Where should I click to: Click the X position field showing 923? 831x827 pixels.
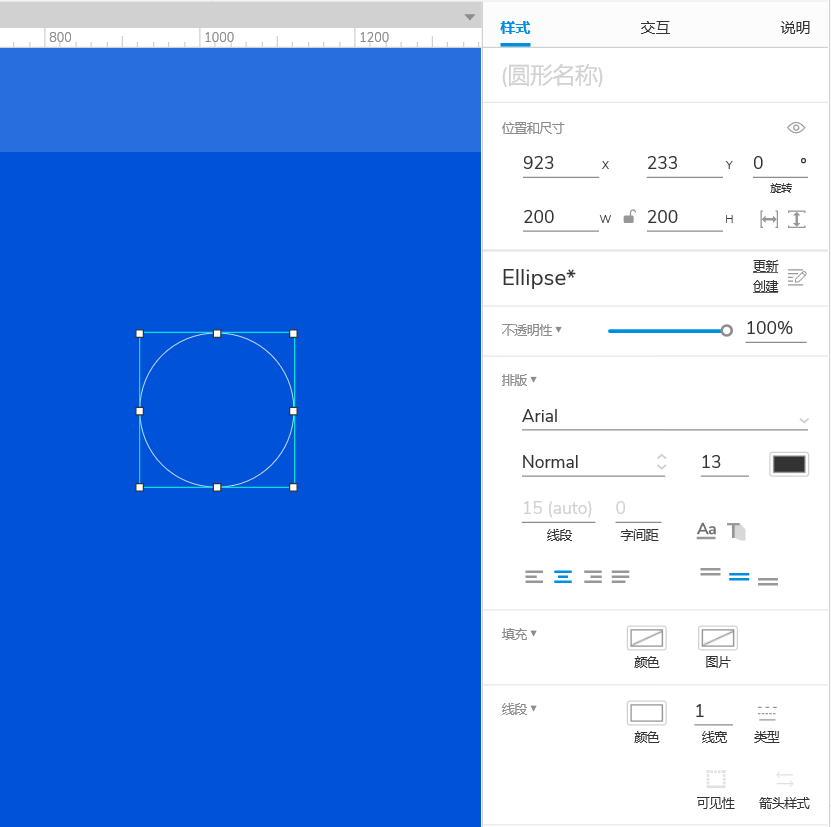(560, 163)
